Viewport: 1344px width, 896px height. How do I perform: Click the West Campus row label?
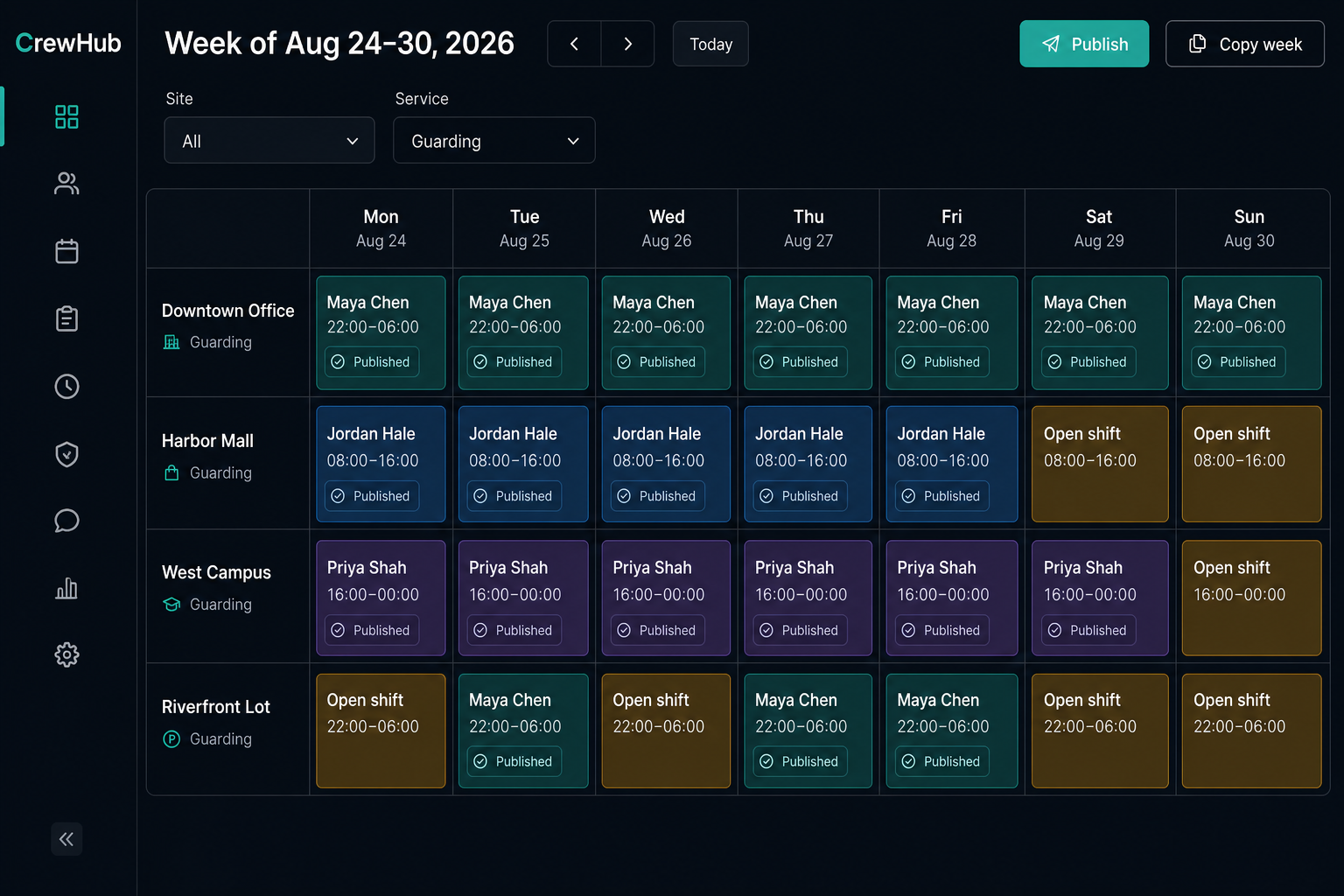(x=216, y=572)
